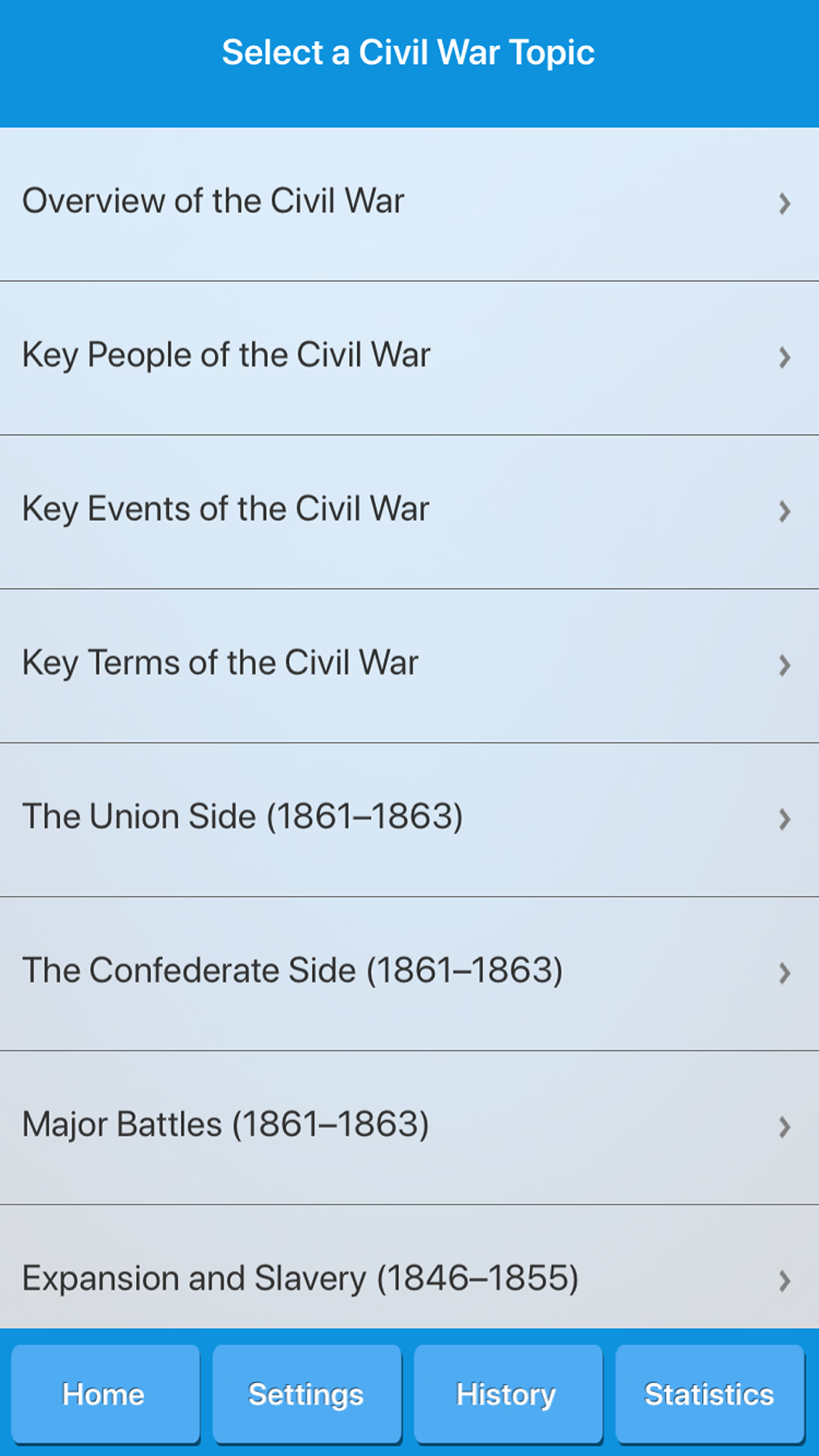This screenshot has width=819, height=1456.
Task: Select The Confederate Side (1861–1863) topic
Action: coord(292,971)
